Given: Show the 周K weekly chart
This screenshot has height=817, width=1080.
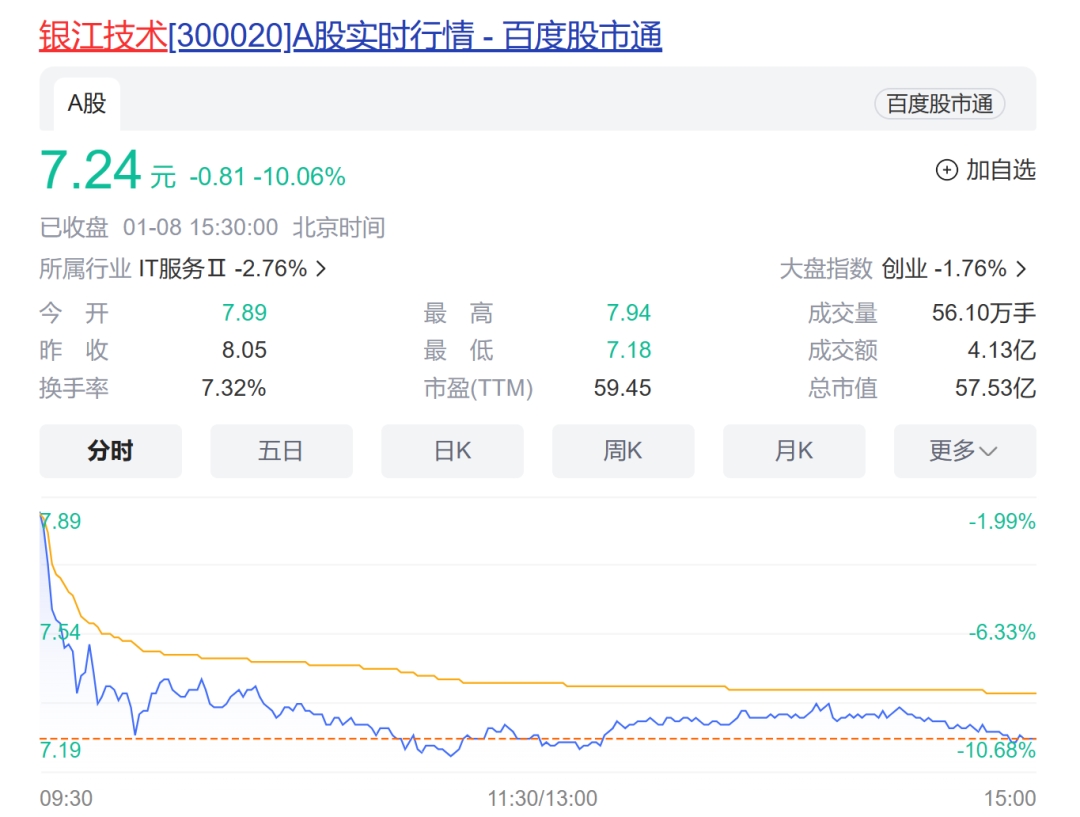Looking at the screenshot, I should click(x=622, y=451).
